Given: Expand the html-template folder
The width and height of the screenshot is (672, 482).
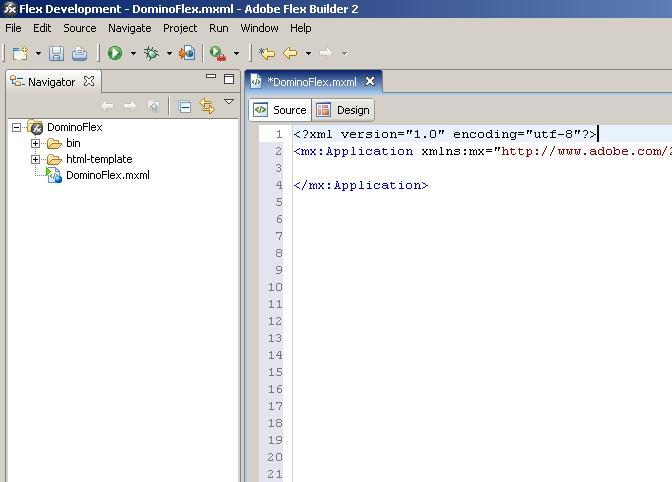Looking at the screenshot, I should 36,159.
